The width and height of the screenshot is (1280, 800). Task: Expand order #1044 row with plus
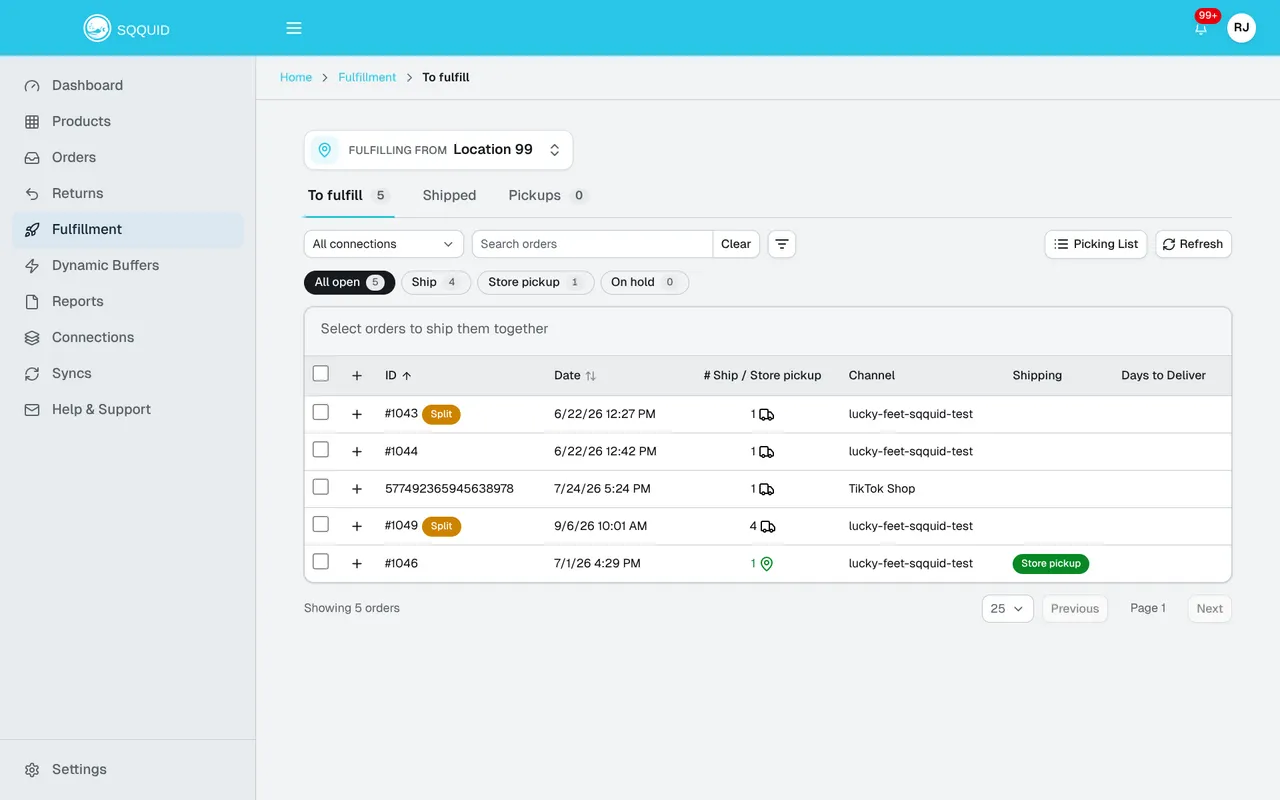click(x=357, y=452)
